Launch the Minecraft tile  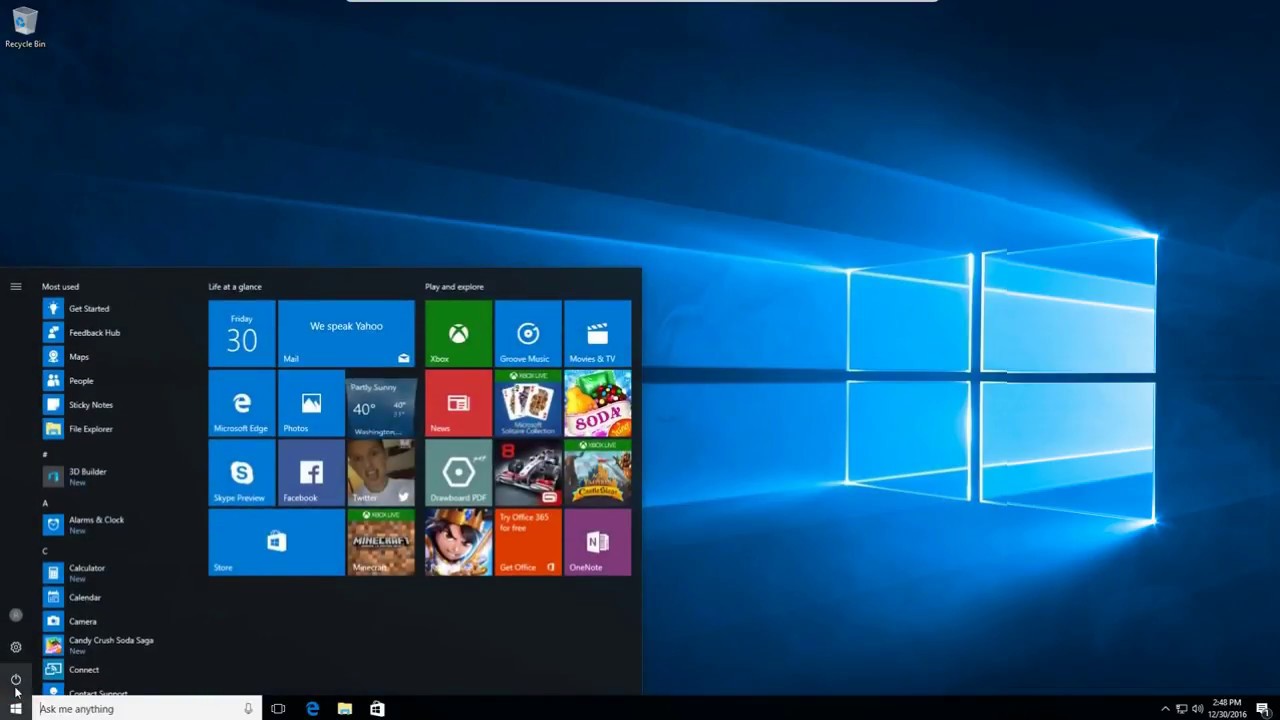[381, 542]
